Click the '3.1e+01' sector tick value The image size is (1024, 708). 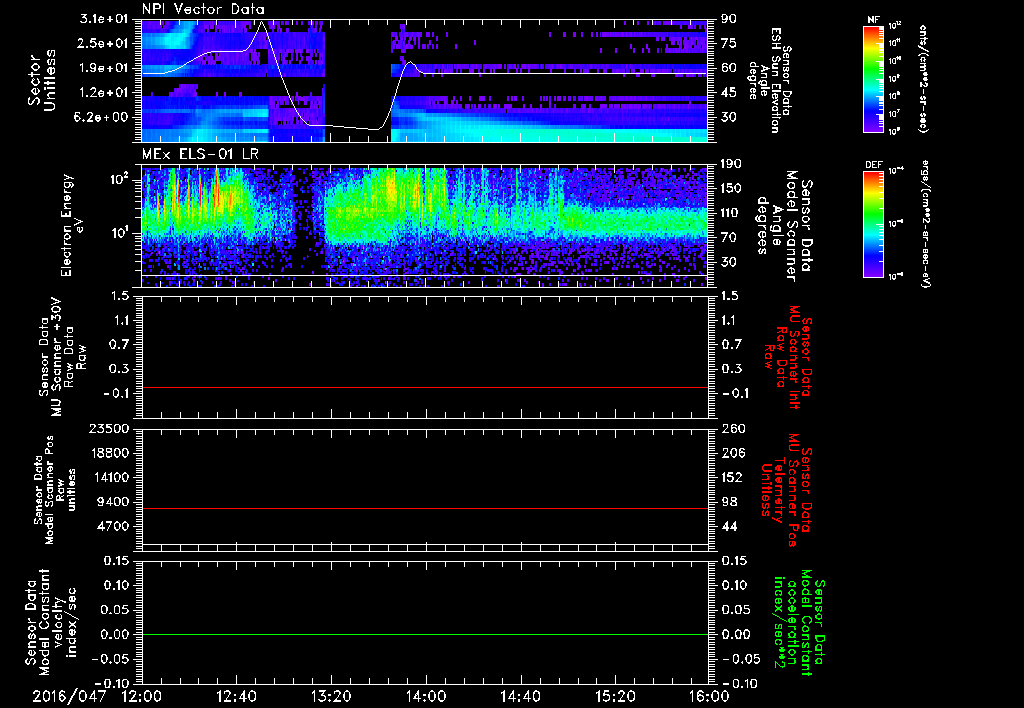click(x=104, y=19)
